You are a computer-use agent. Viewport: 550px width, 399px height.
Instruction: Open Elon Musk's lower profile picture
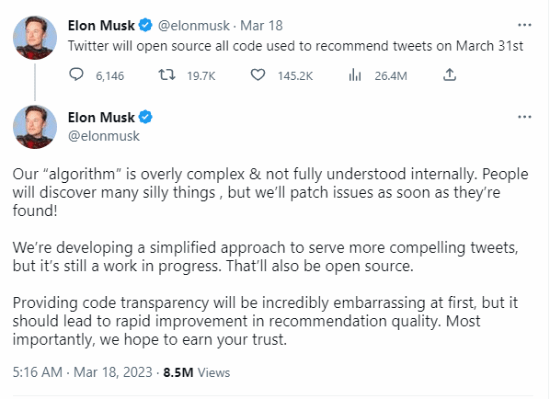34,127
